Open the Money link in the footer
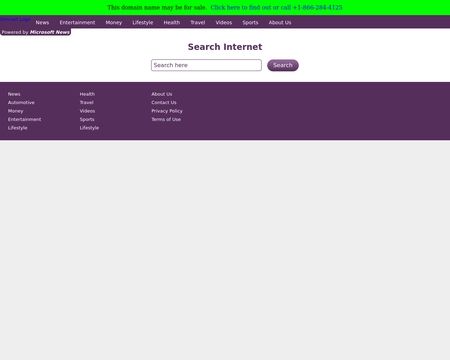The width and height of the screenshot is (450, 360). pyautogui.click(x=16, y=111)
